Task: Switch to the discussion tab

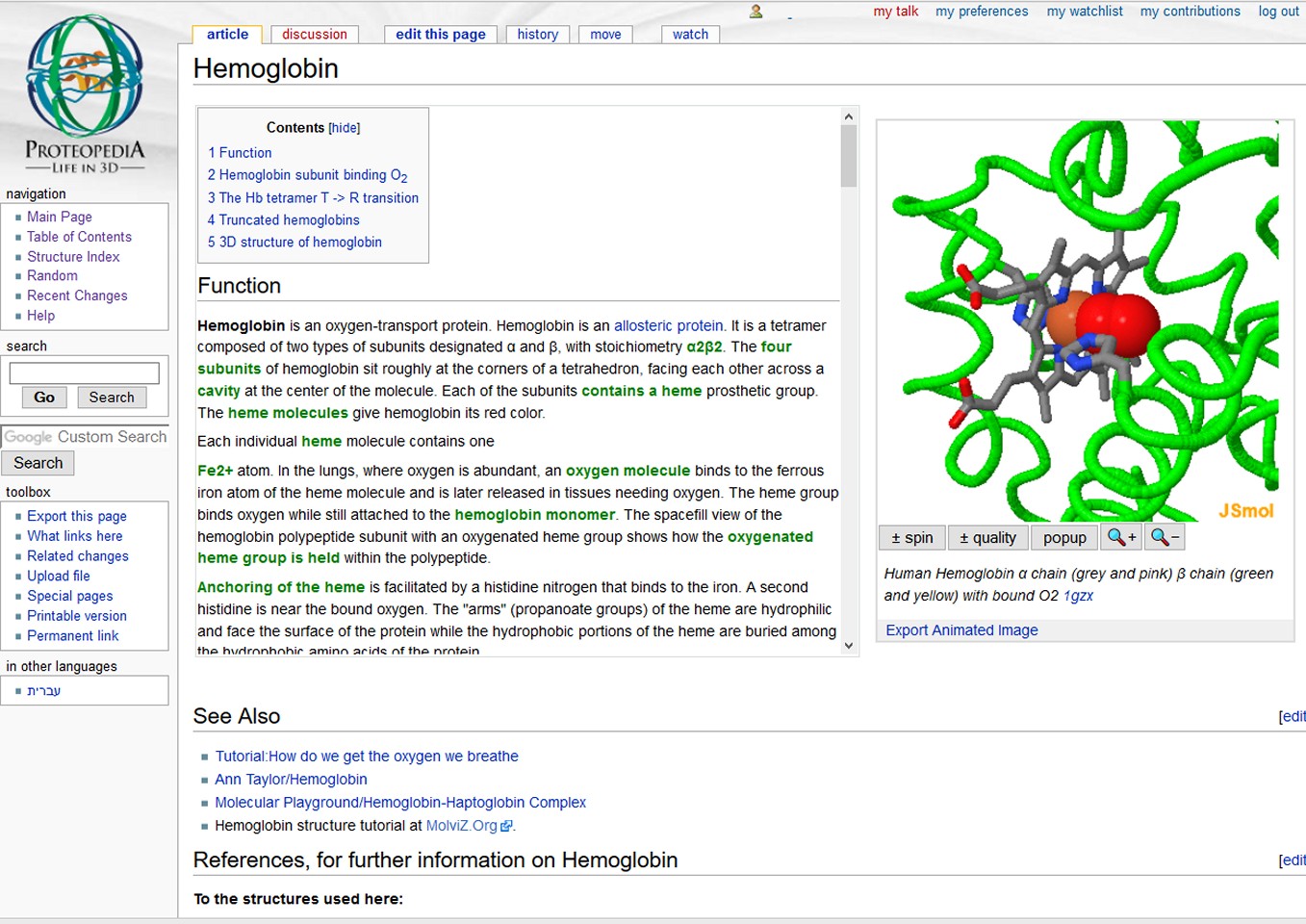Action: pos(314,35)
